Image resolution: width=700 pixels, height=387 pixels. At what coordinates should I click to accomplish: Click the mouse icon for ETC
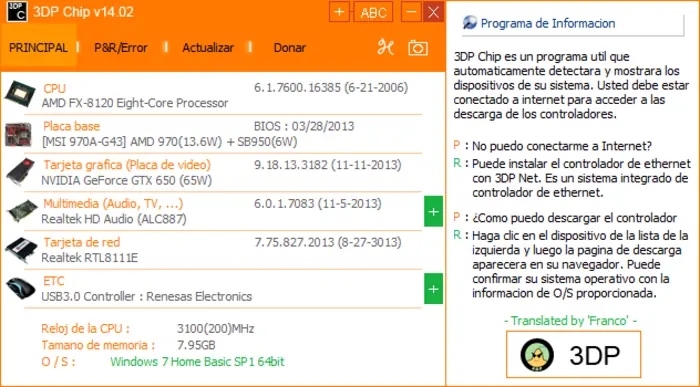(x=21, y=288)
